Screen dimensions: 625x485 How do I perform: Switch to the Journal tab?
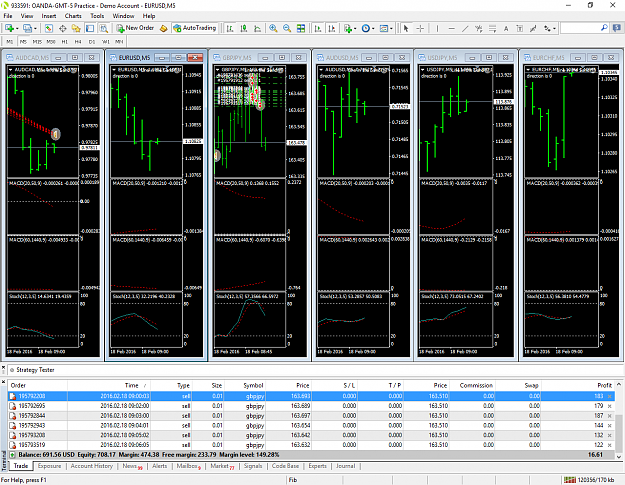345,466
